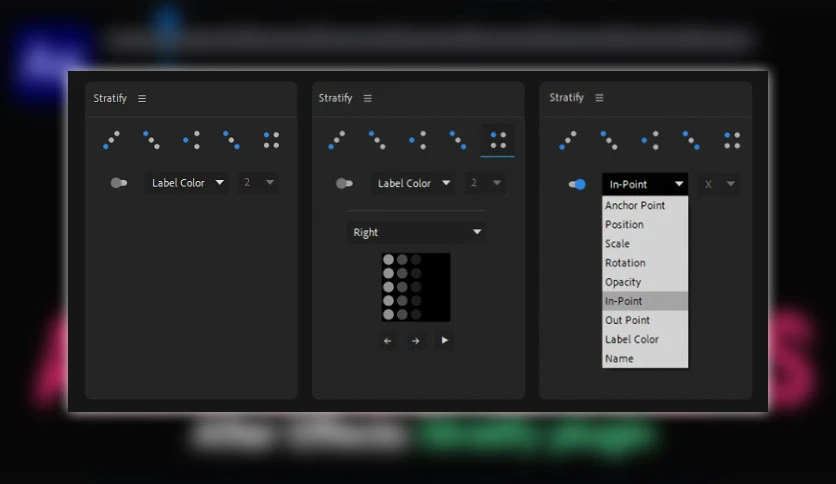Turn off the blue switch in right Stratify panel
836x484 pixels.
tap(577, 184)
